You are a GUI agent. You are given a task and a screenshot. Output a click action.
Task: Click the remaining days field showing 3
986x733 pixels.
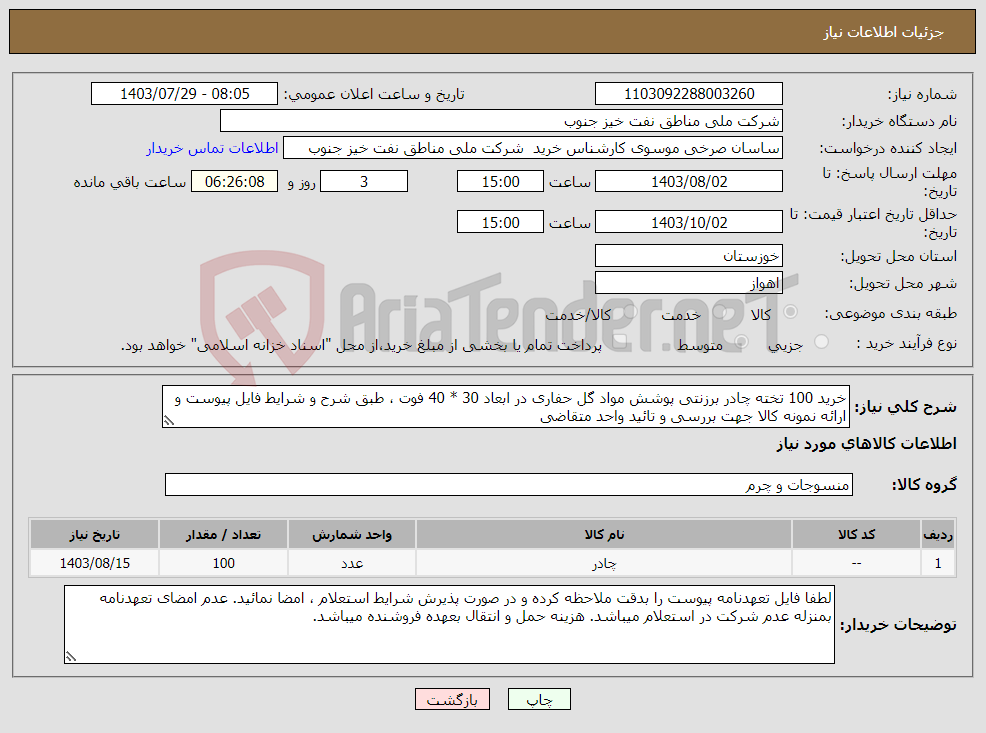coord(363,181)
